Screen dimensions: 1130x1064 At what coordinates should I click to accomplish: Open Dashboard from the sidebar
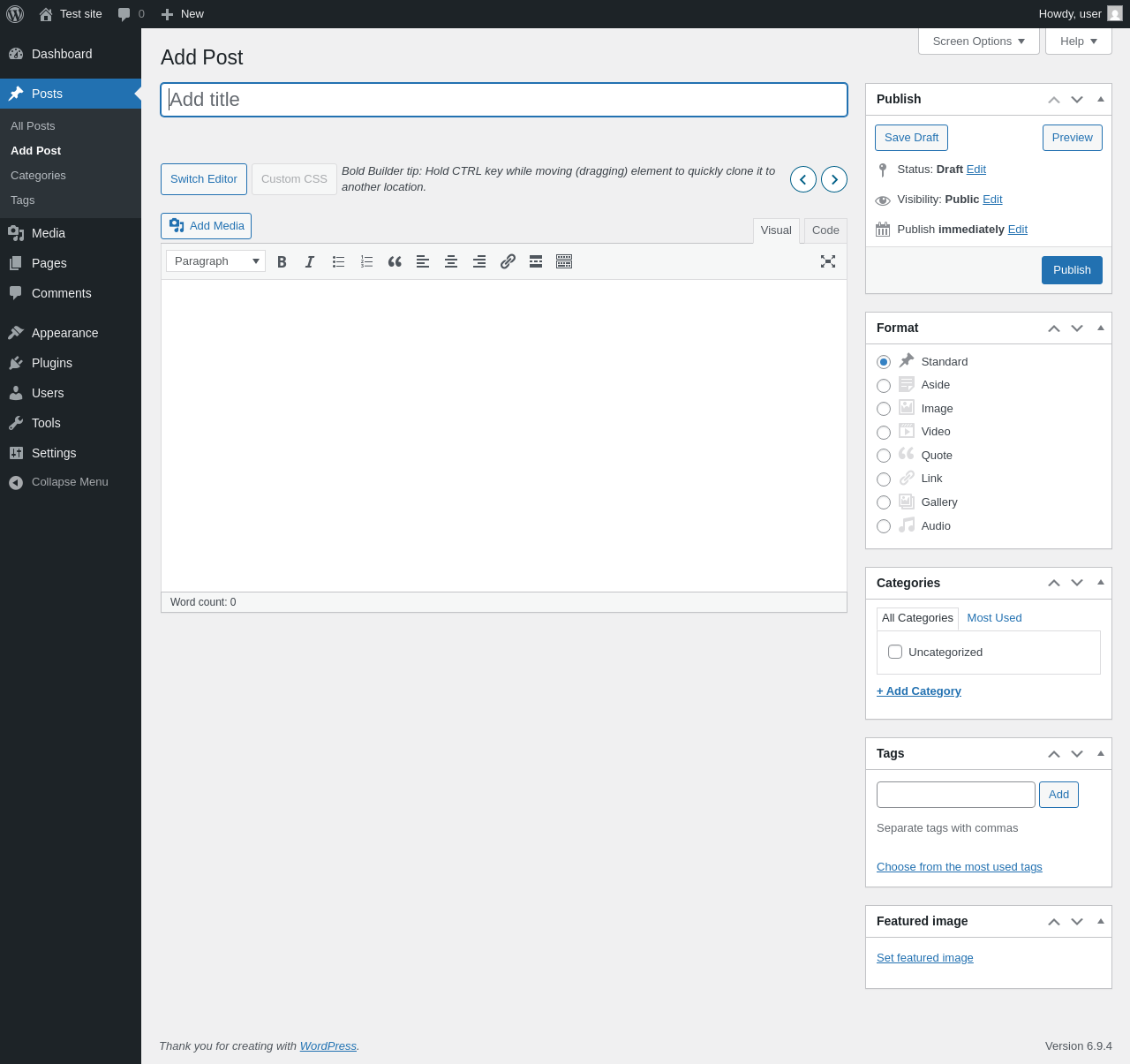coord(71,54)
